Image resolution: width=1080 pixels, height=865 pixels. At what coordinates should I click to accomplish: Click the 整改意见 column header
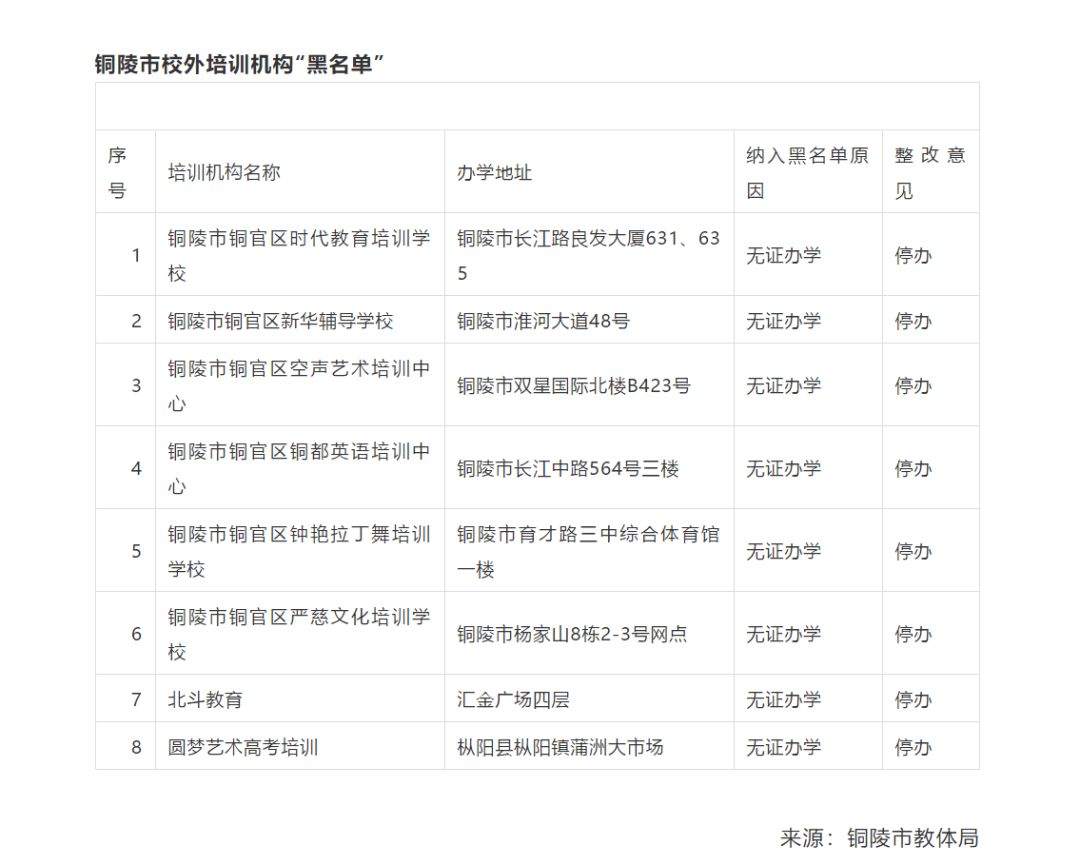pyautogui.click(x=931, y=171)
